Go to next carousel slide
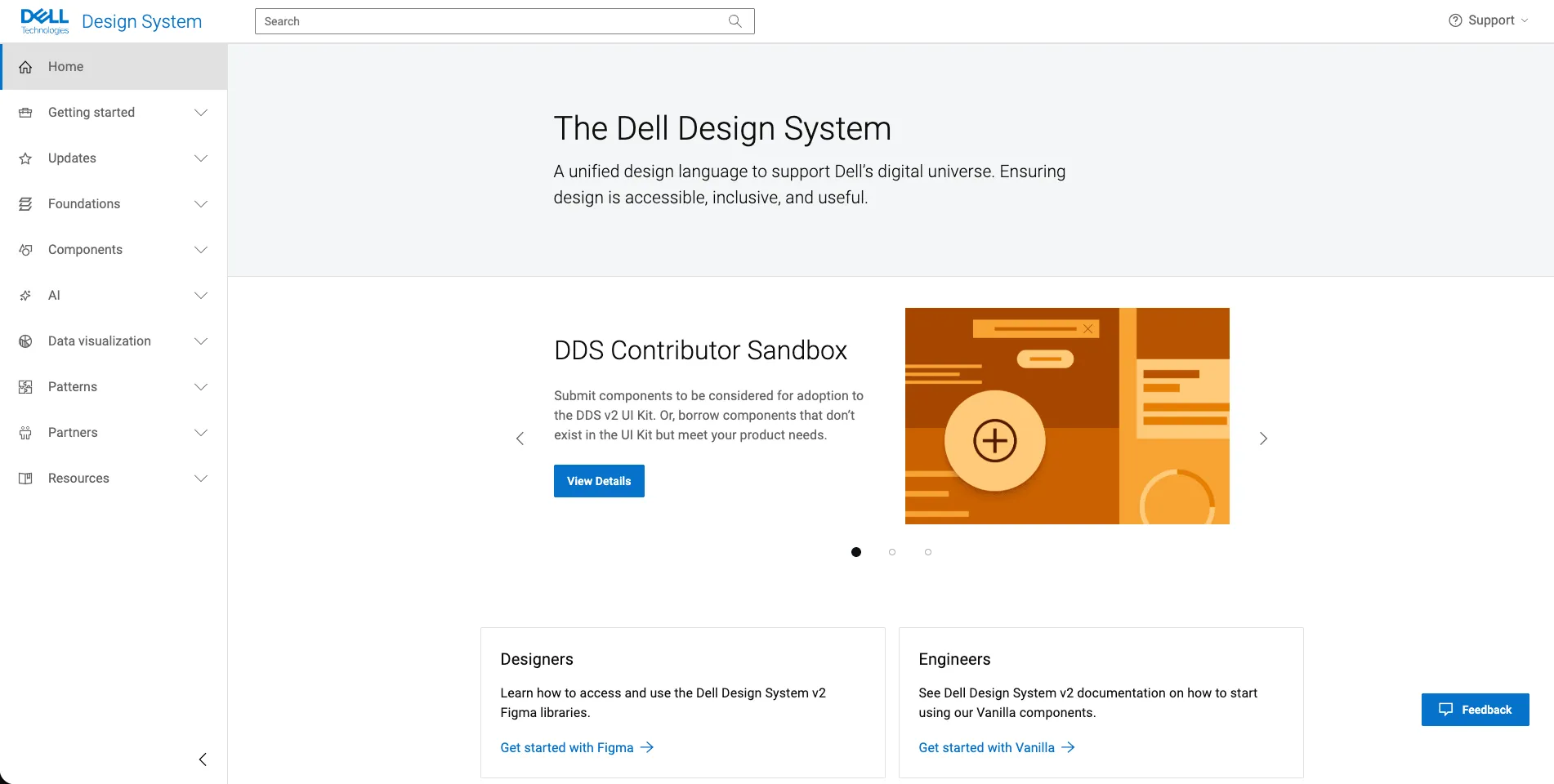The image size is (1554, 784). pos(1263,439)
